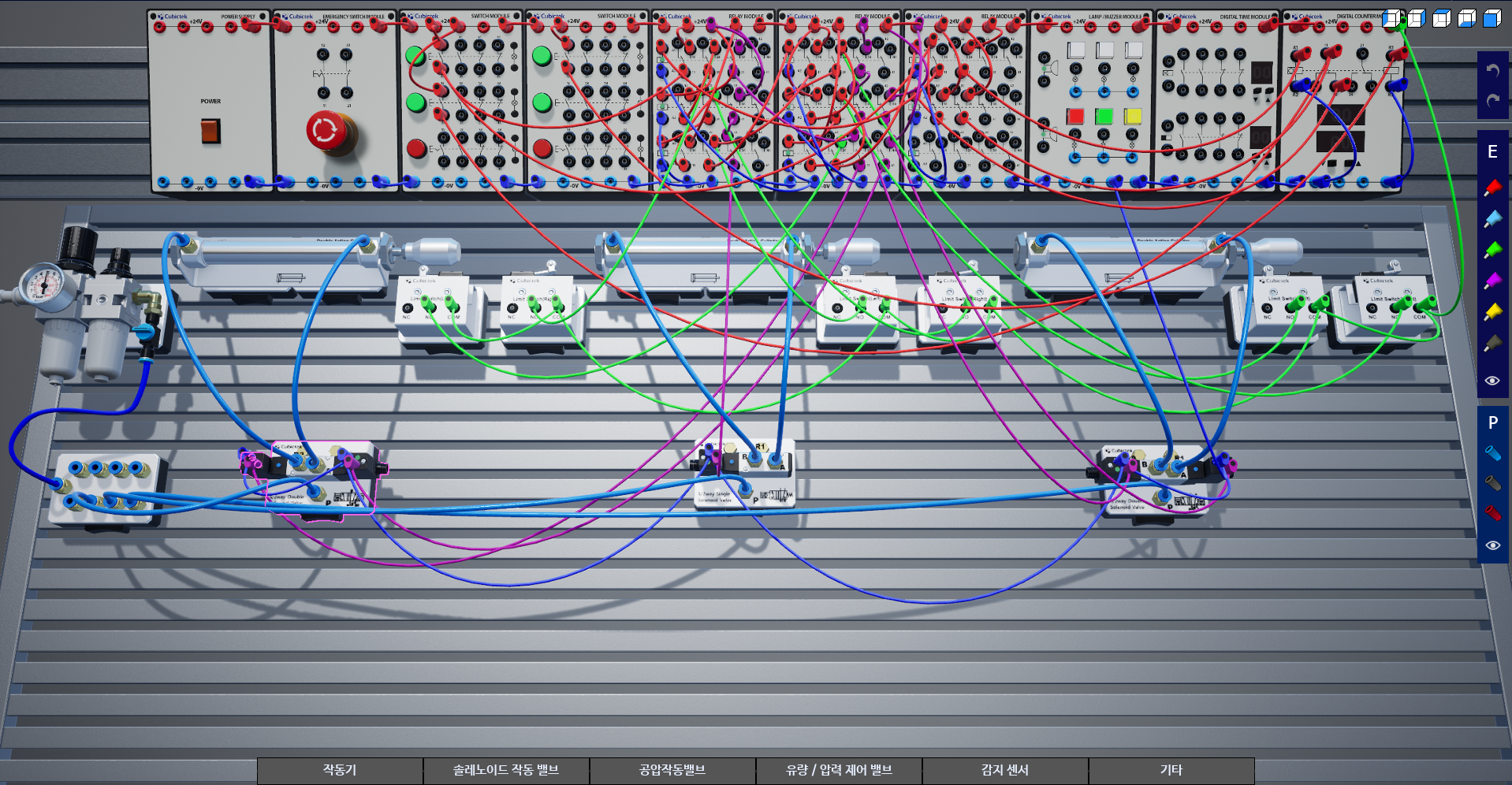This screenshot has width=1512, height=785.
Task: Switch to the bottom face cube view
Action: (x=1467, y=18)
